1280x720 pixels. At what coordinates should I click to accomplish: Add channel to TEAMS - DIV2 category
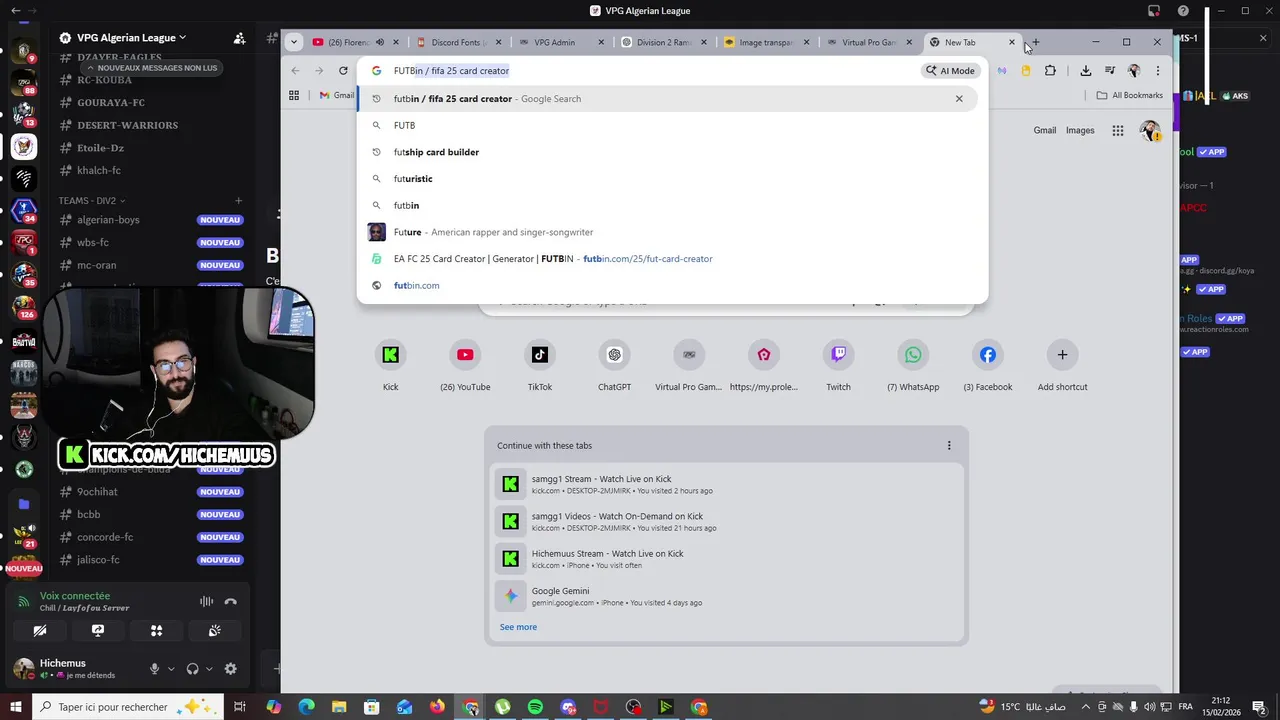(238, 201)
